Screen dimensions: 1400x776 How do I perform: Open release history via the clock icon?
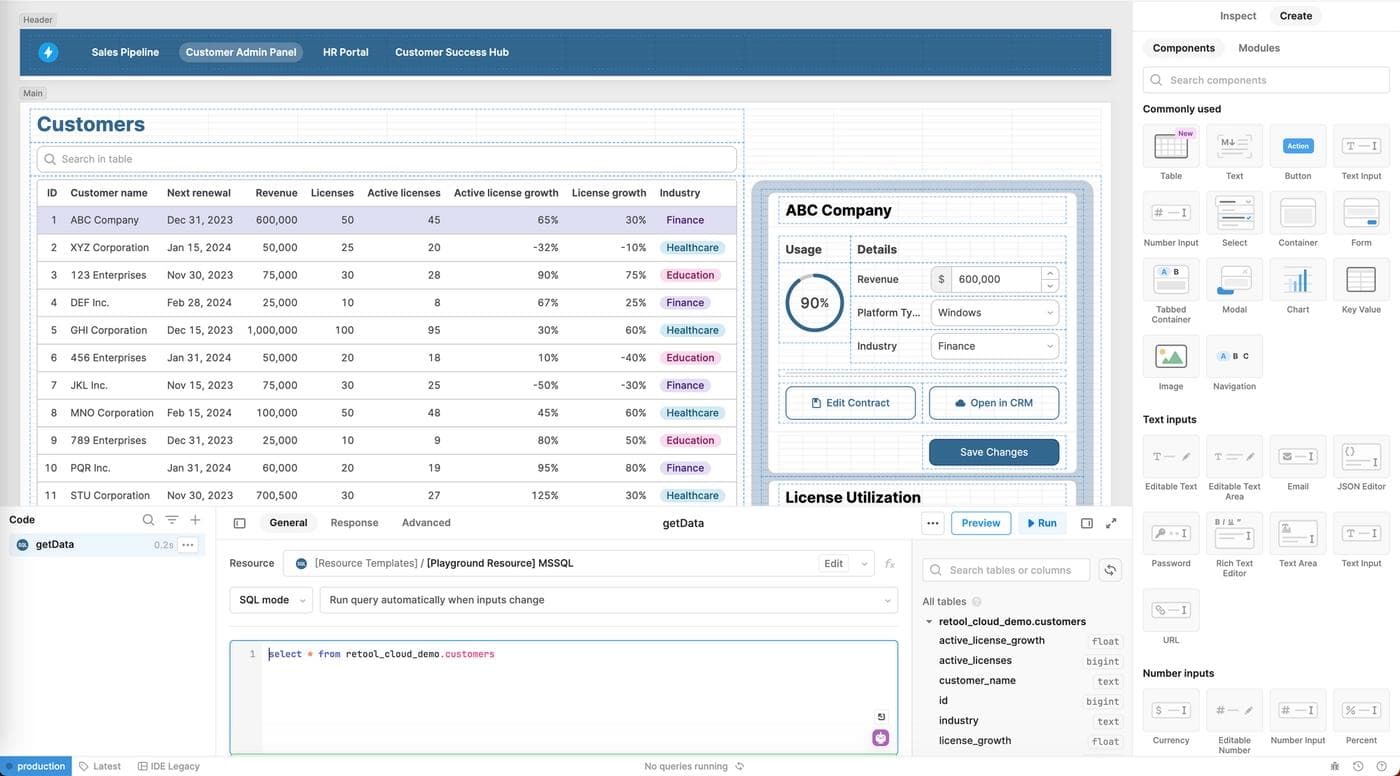coord(1357,766)
